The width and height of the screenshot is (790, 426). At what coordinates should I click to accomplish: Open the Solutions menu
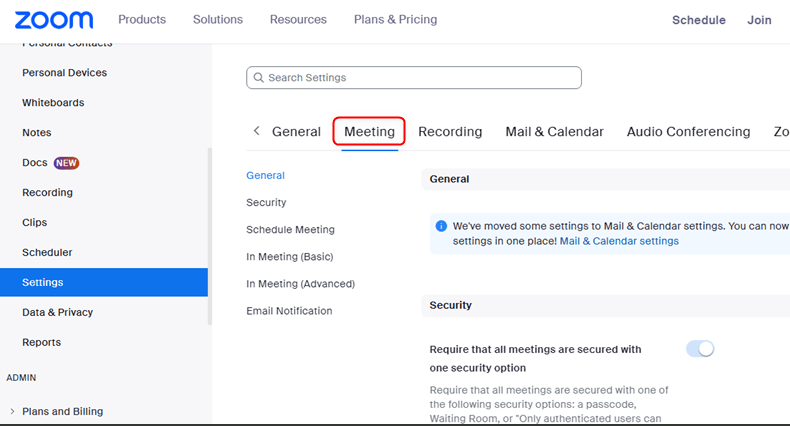218,20
